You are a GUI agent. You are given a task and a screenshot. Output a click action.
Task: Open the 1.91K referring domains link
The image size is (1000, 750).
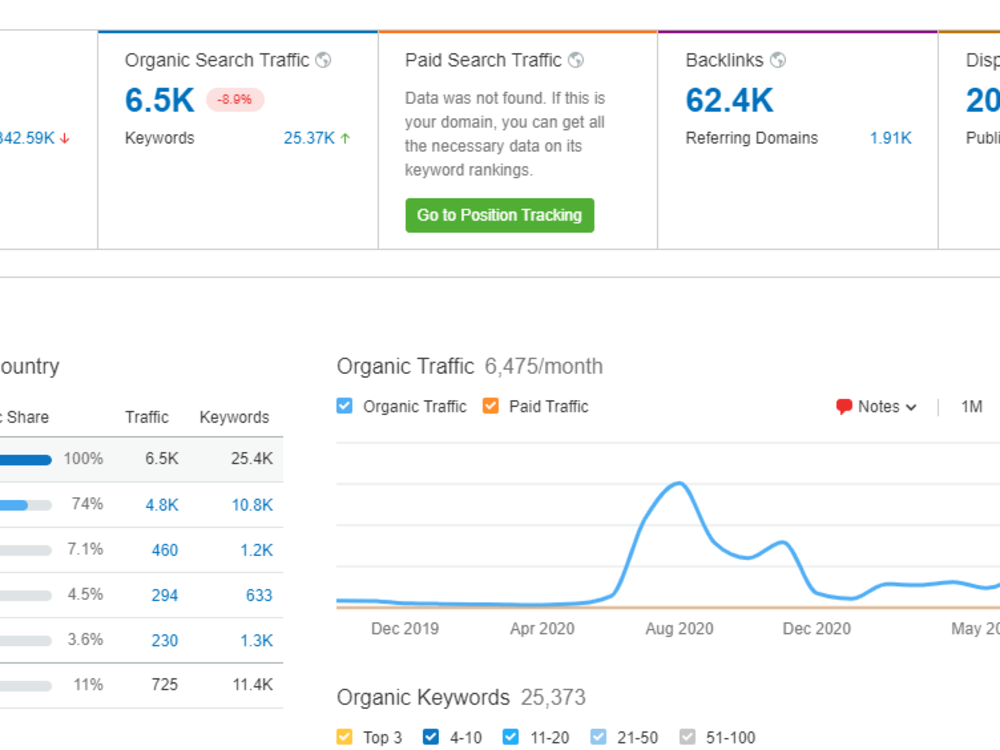coord(891,138)
